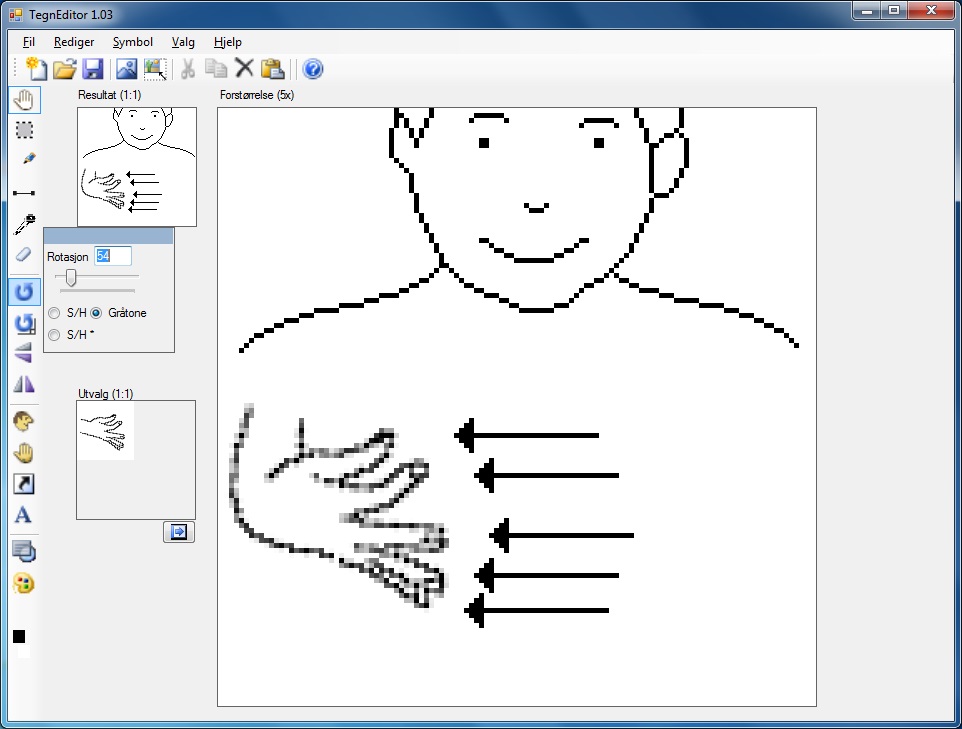962x729 pixels.
Task: Open a file with the folder icon
Action: (64, 69)
